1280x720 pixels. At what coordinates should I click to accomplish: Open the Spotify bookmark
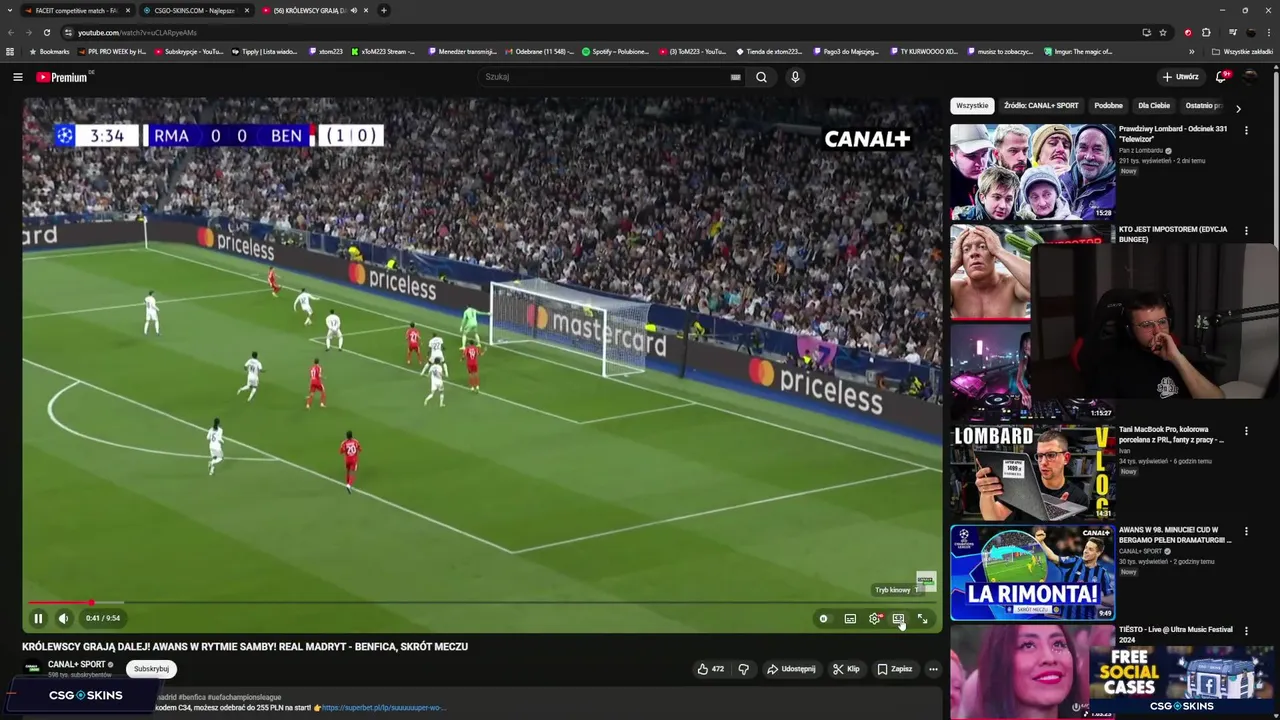[x=615, y=51]
